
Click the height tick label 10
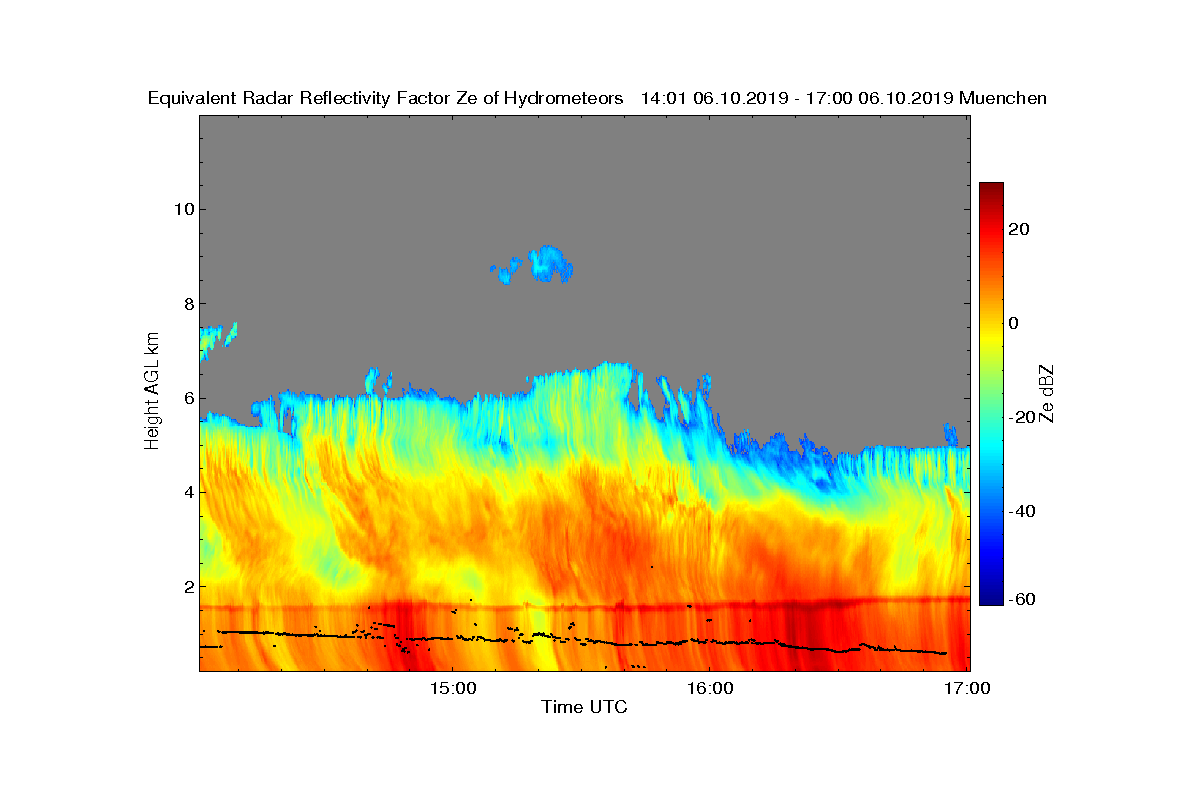tap(183, 209)
